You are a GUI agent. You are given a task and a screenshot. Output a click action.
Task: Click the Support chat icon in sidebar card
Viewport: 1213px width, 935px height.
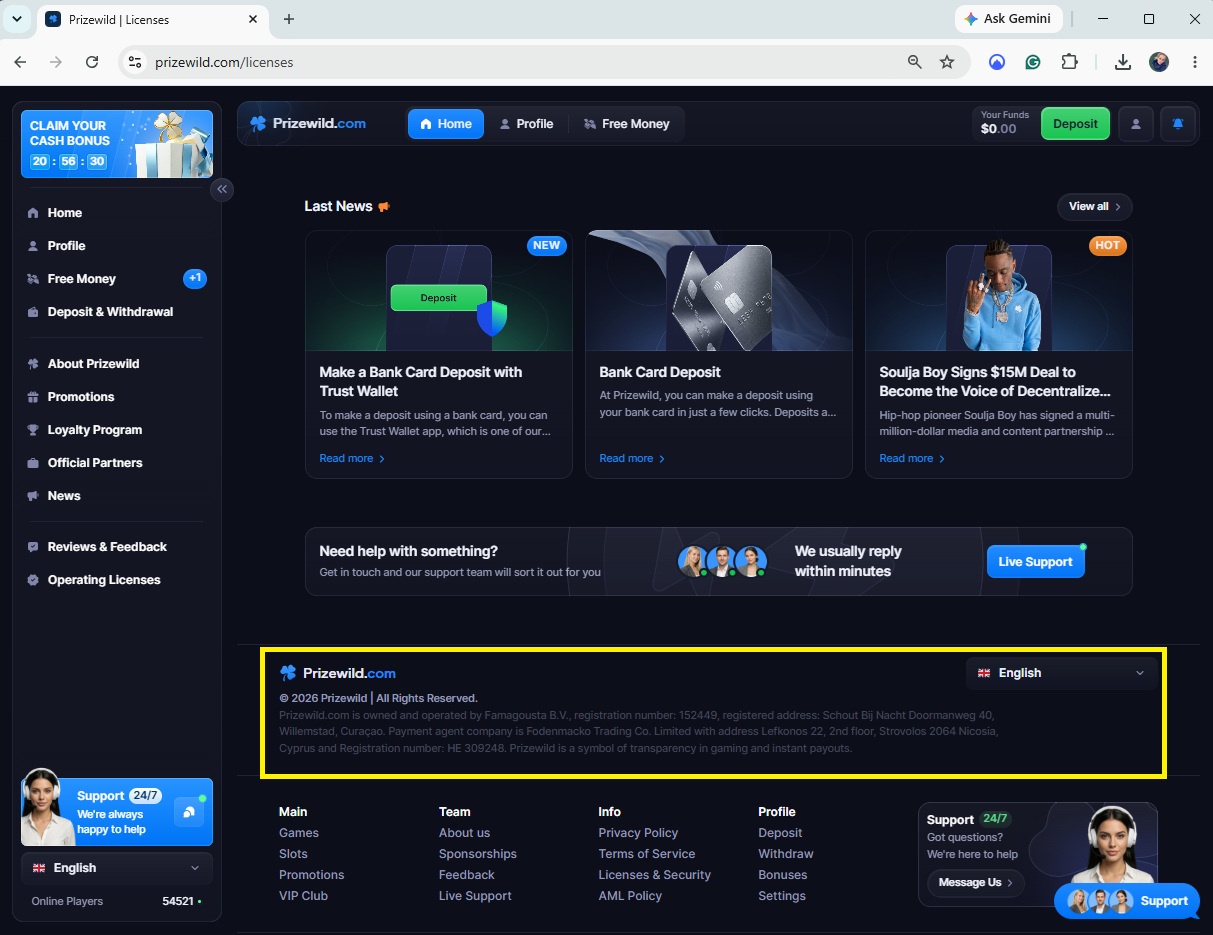click(x=188, y=812)
